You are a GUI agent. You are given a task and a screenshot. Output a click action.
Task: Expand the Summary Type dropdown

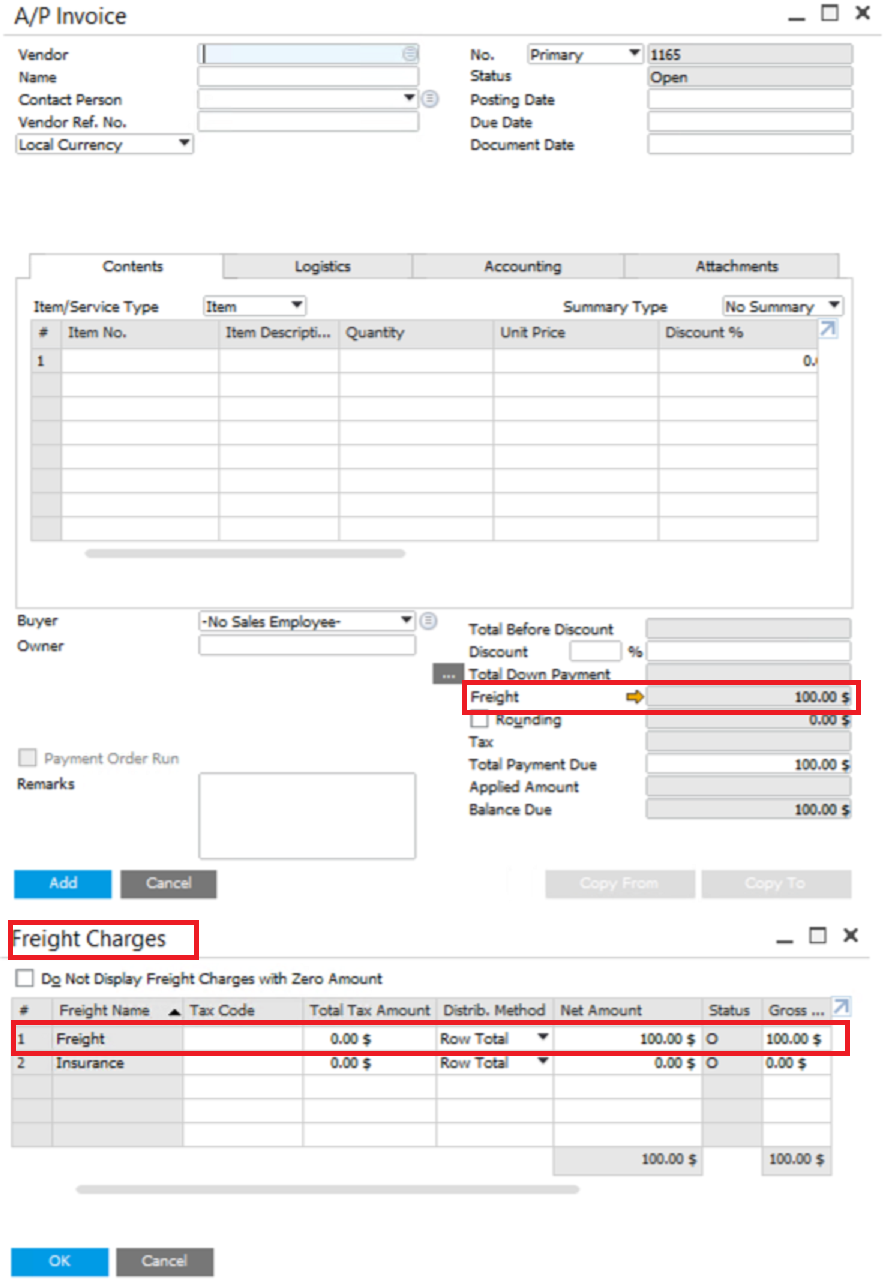click(x=834, y=306)
